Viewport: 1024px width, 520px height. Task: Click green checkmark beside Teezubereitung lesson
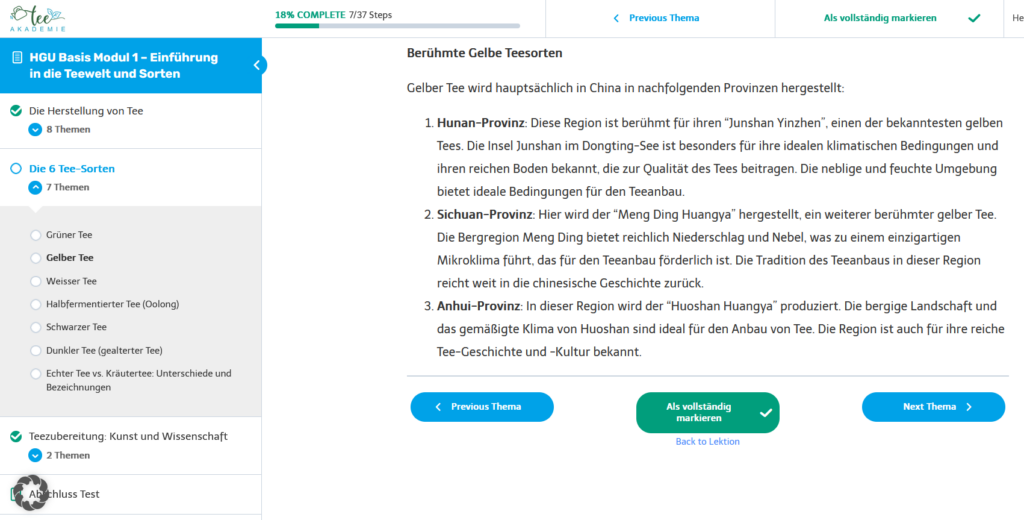pyautogui.click(x=16, y=436)
